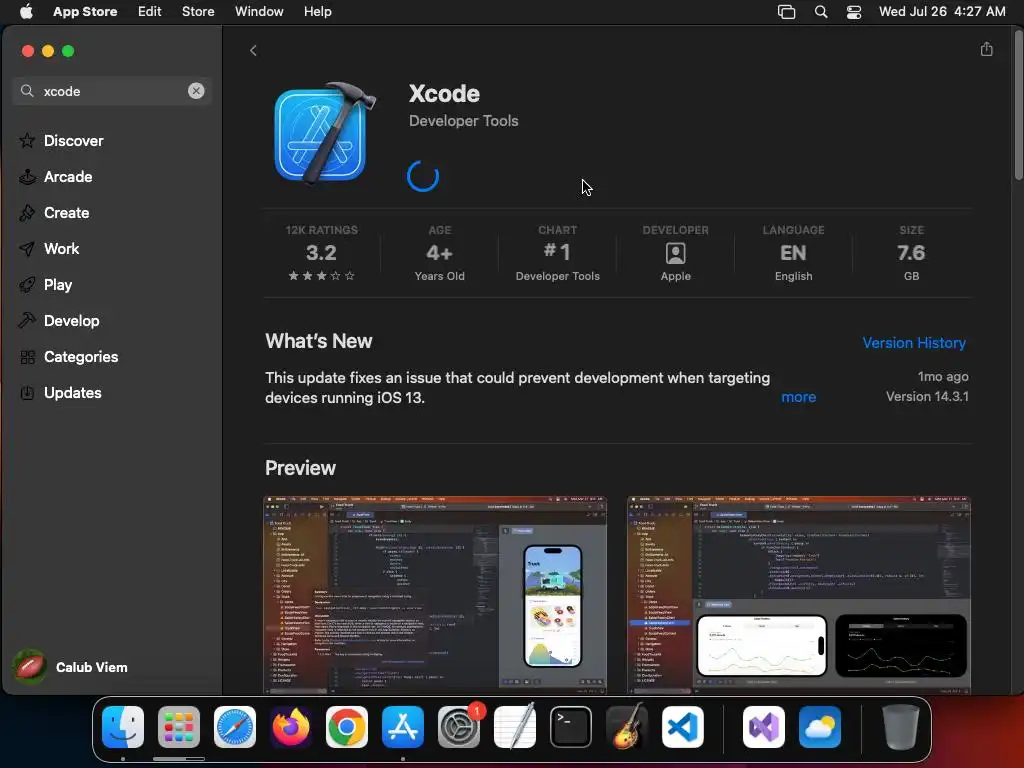The width and height of the screenshot is (1024, 768).
Task: Clear the xcode search field text
Action: point(196,91)
